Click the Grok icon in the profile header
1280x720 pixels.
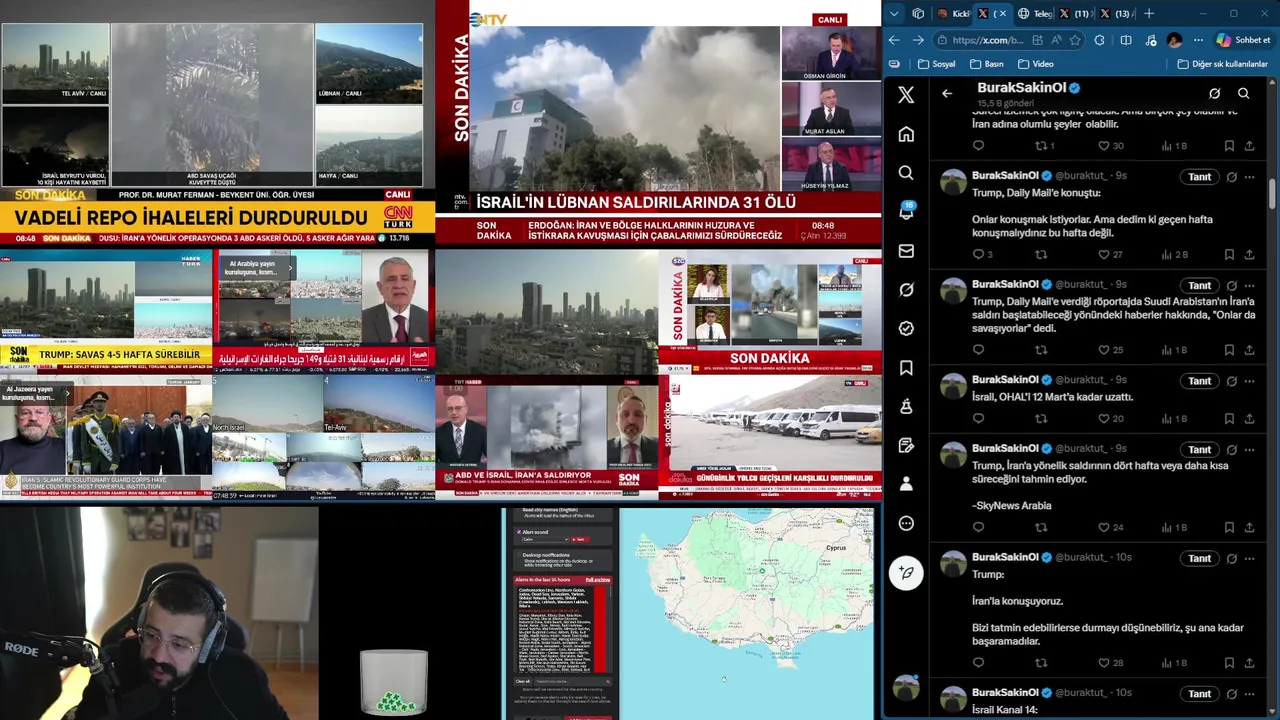1214,94
